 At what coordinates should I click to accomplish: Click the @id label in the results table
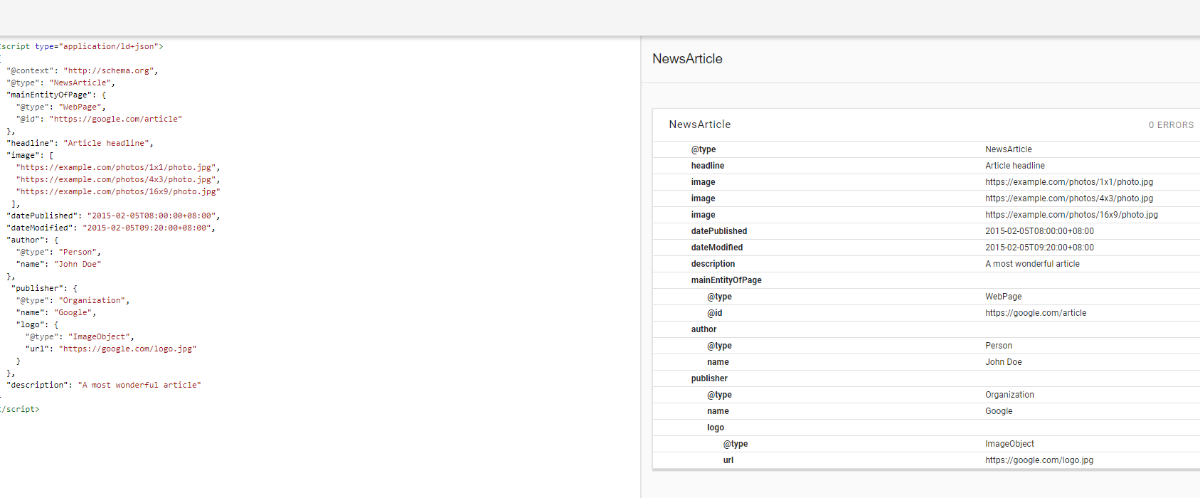point(714,313)
